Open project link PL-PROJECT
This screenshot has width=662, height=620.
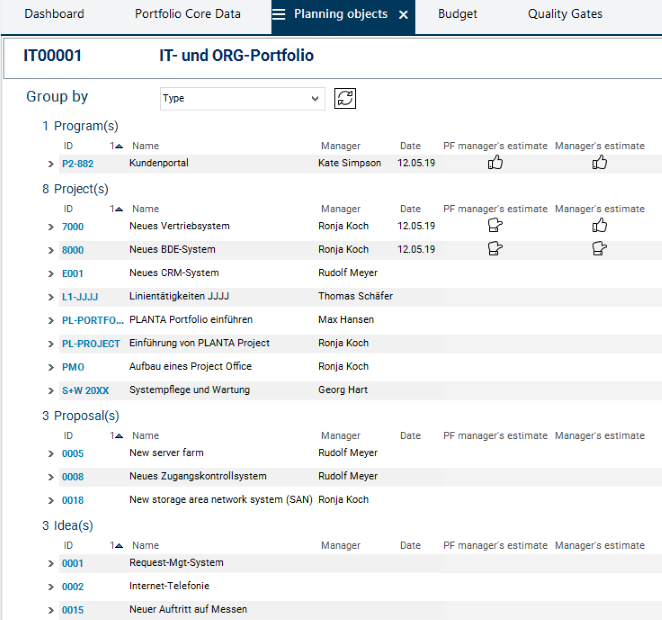click(x=90, y=344)
